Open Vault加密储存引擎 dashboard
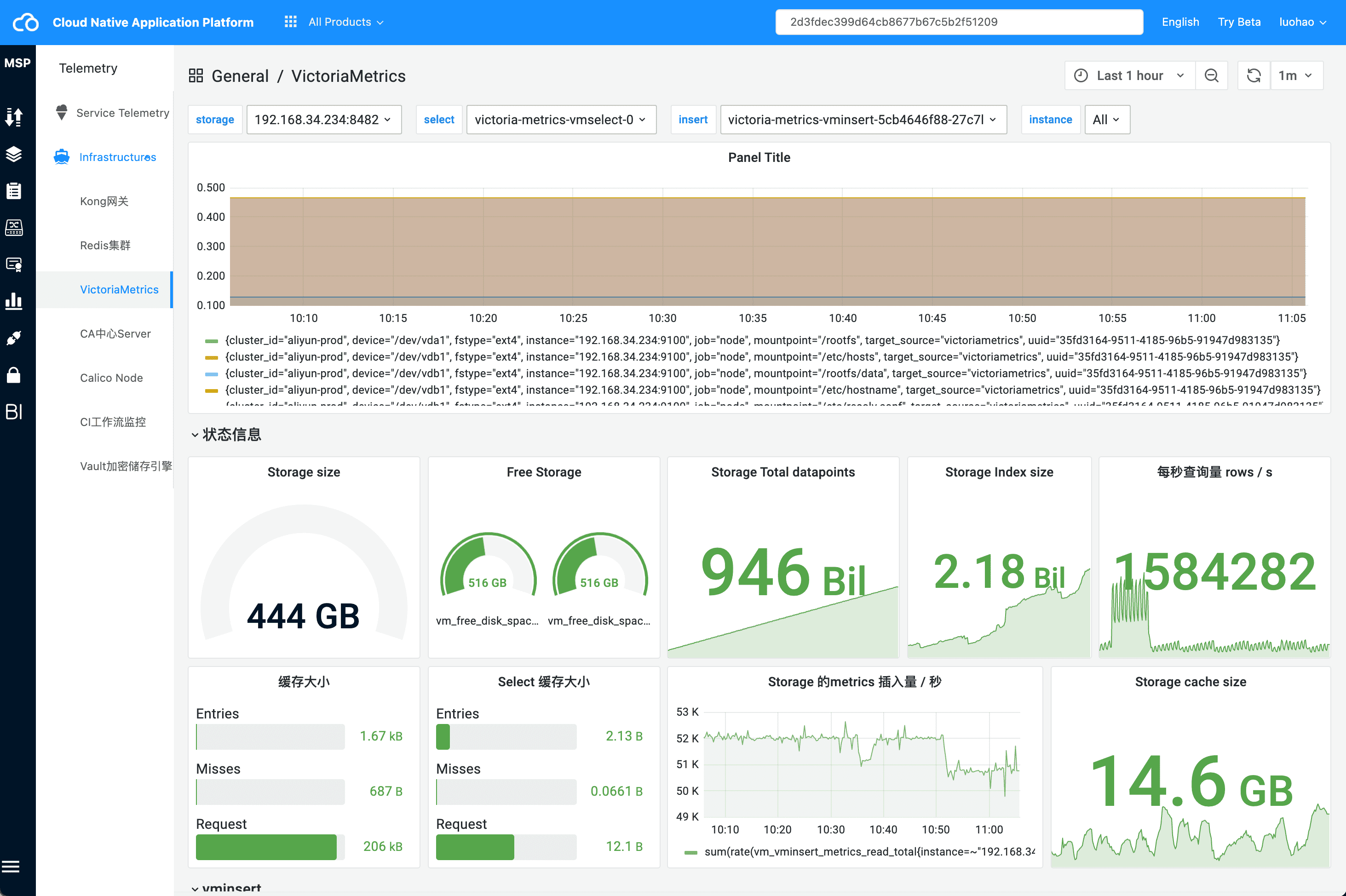 pos(127,466)
